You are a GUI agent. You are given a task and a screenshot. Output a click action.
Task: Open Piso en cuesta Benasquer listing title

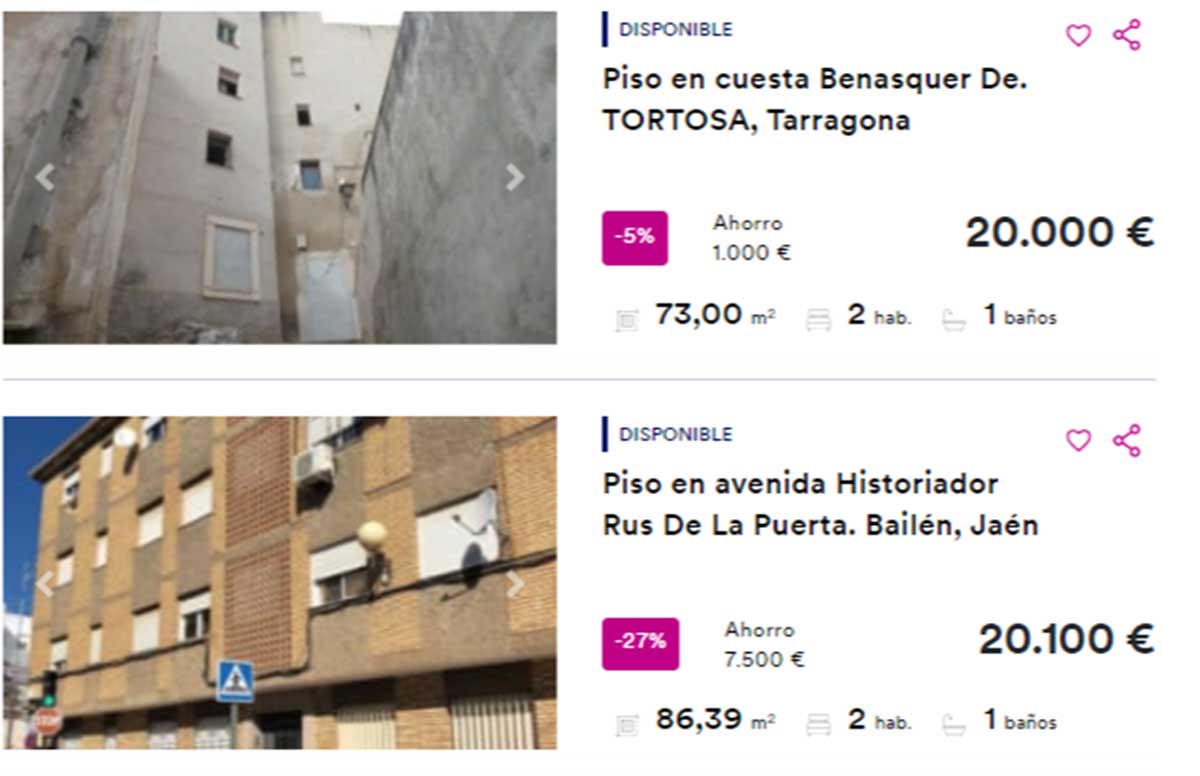[815, 100]
